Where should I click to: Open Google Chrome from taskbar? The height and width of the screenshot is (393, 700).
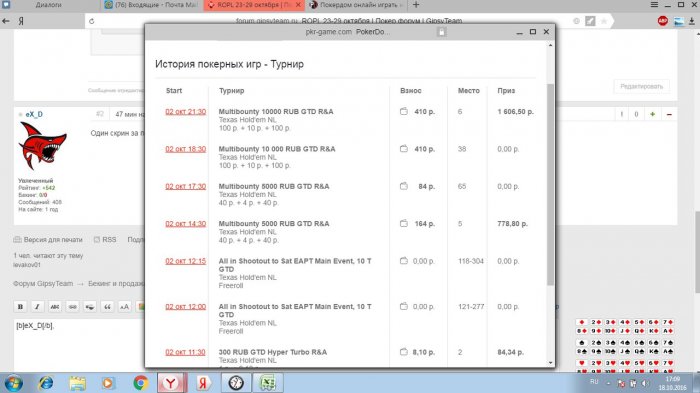click(x=141, y=383)
